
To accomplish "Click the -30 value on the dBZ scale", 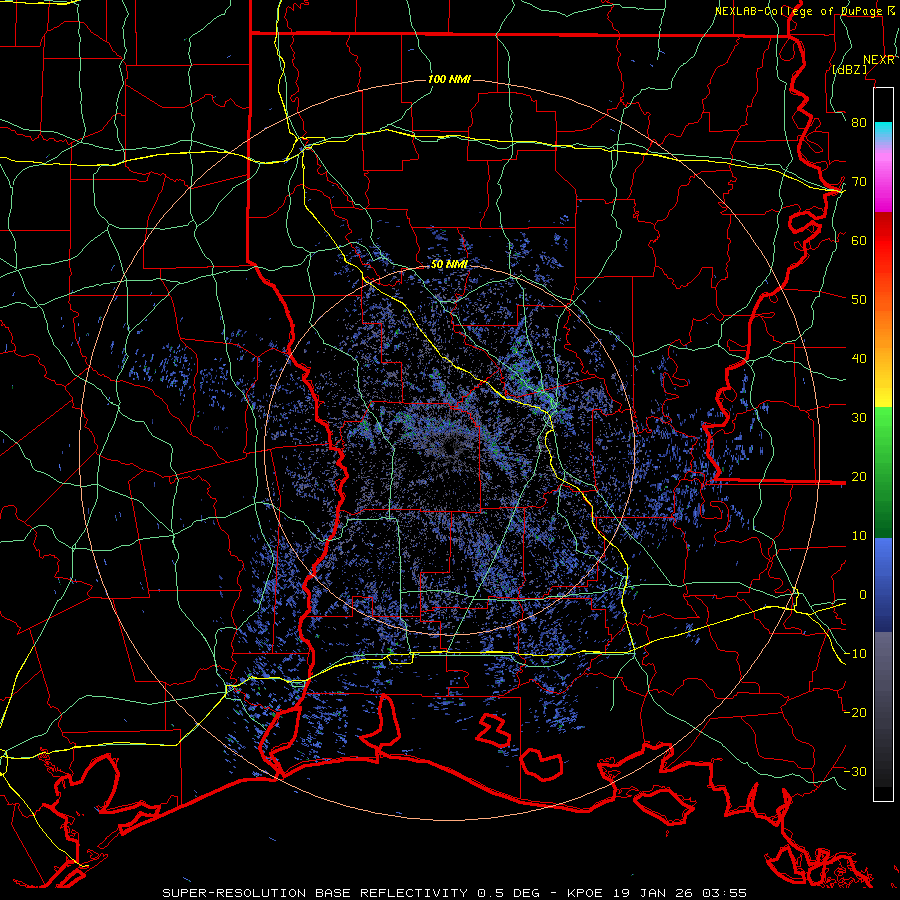I will point(855,772).
